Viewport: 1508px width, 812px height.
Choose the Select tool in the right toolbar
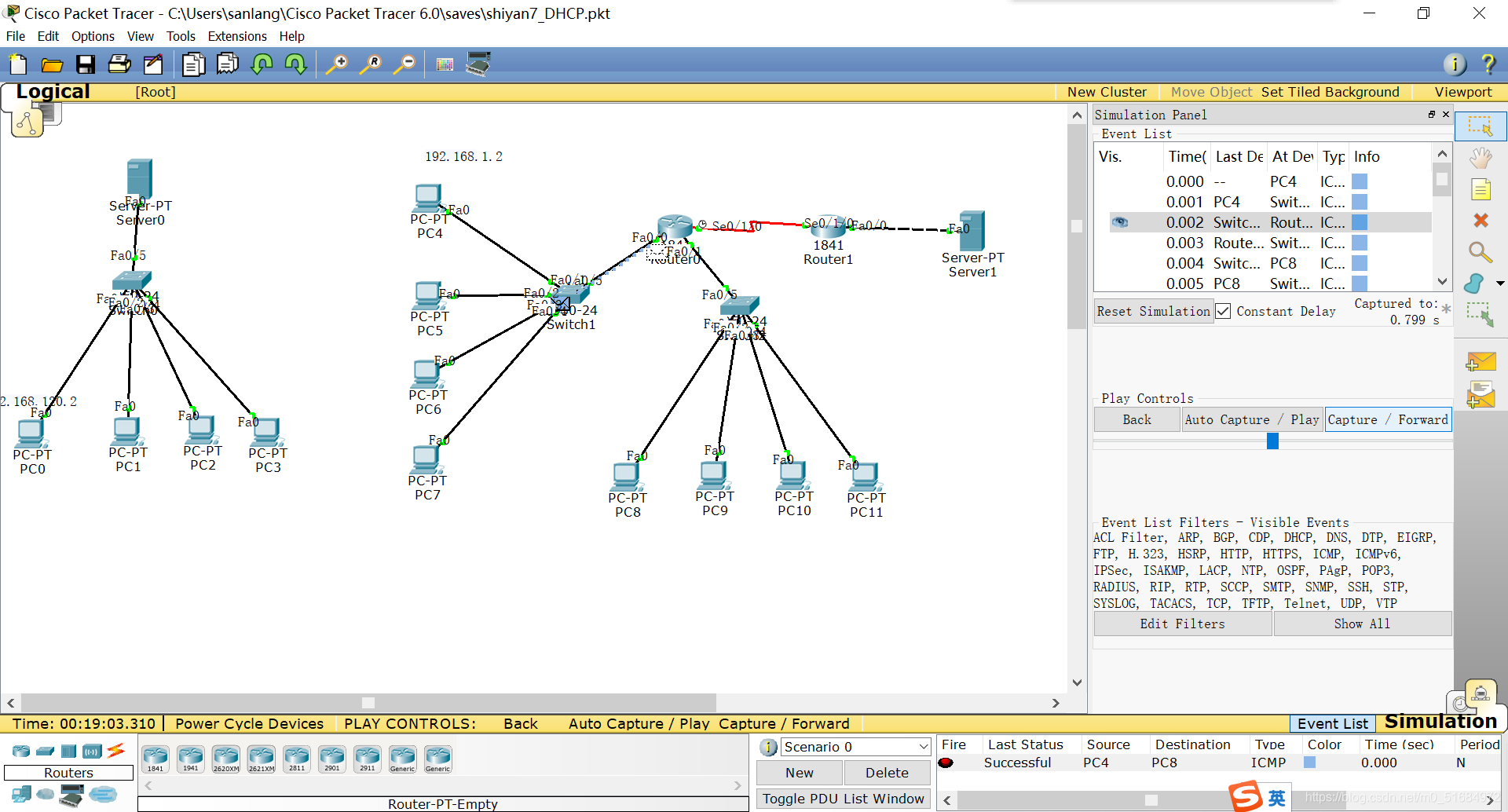pyautogui.click(x=1481, y=126)
